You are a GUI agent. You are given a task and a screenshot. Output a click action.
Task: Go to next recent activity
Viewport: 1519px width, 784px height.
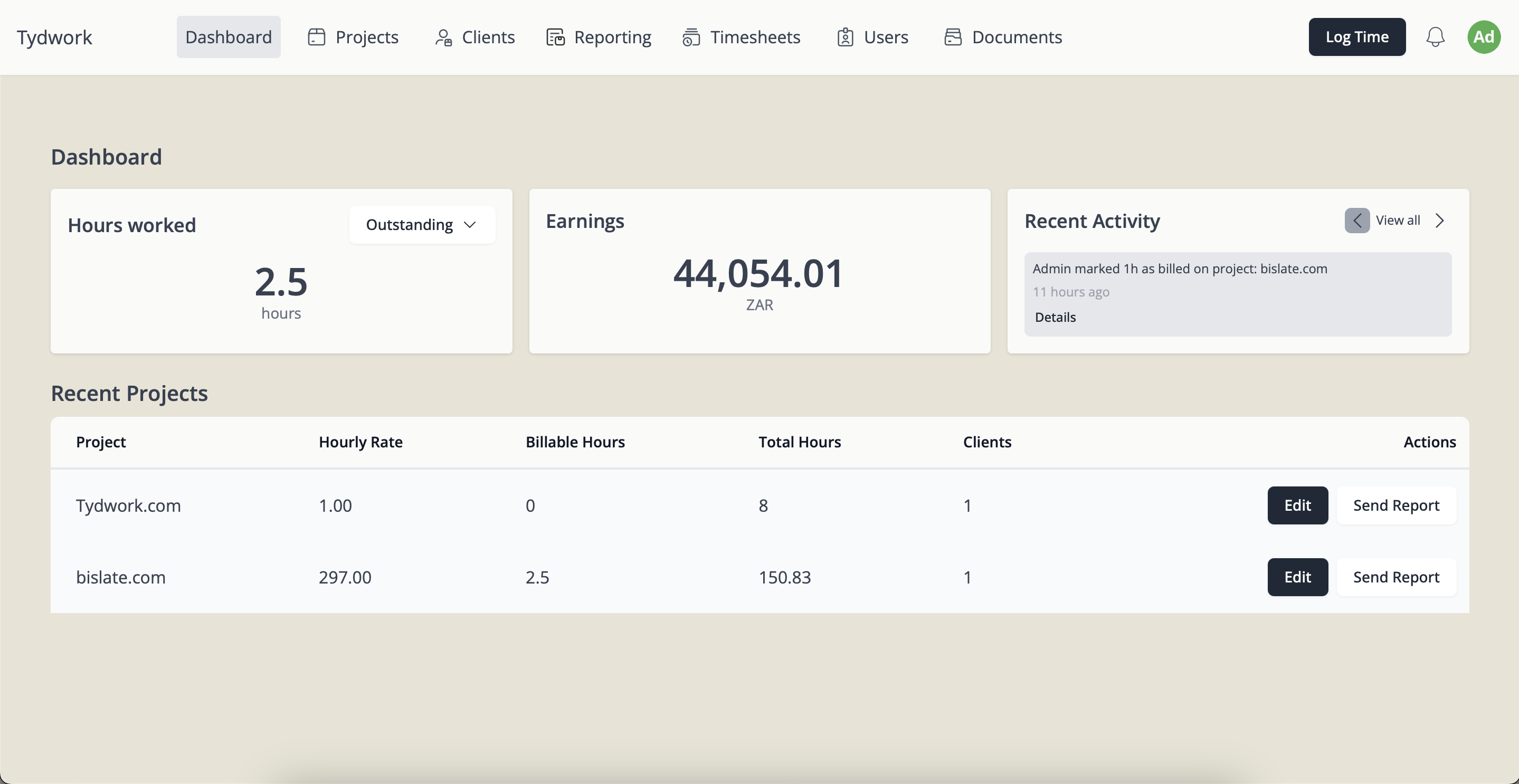(x=1439, y=221)
